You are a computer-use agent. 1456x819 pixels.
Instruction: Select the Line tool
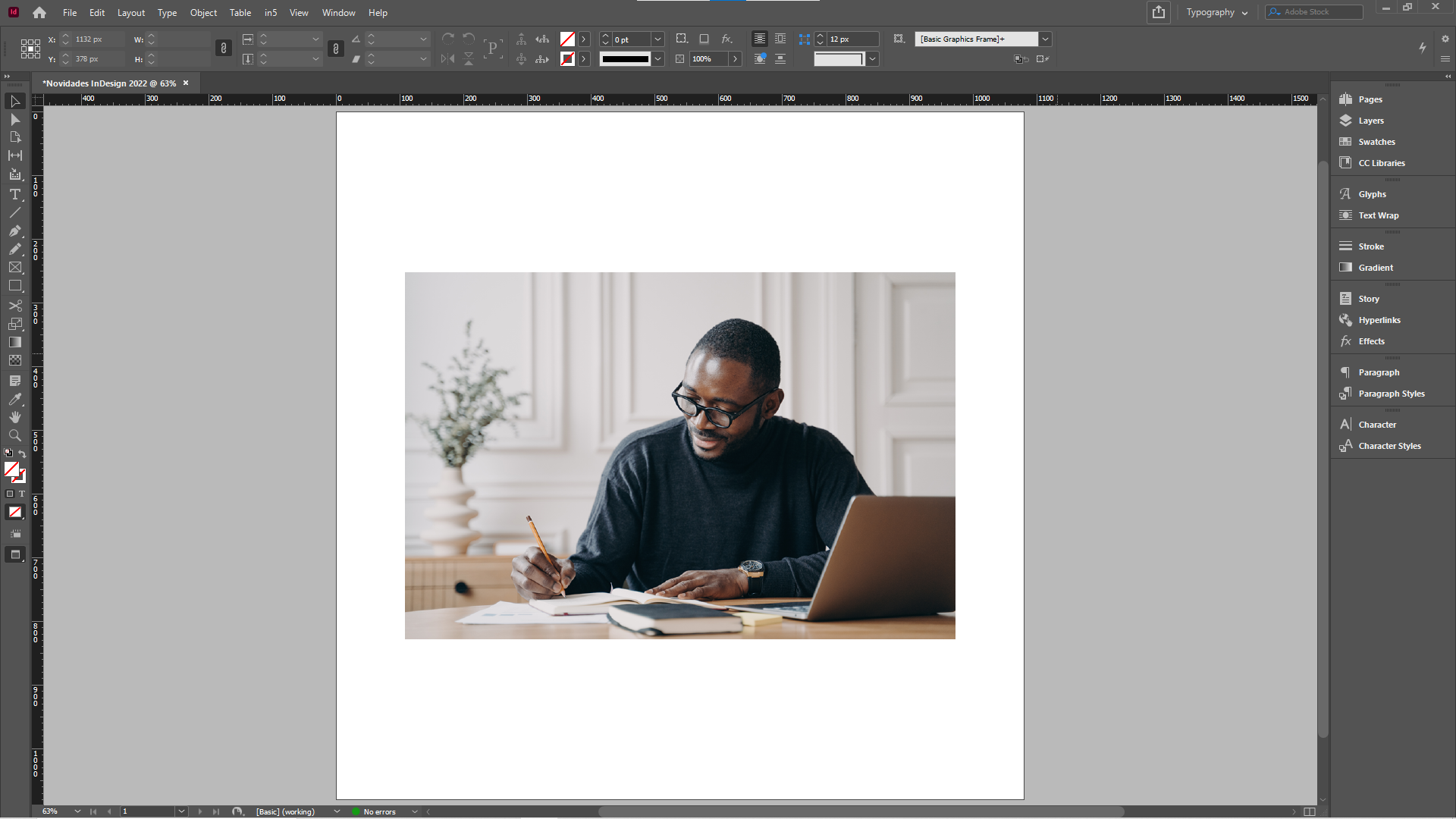(14, 213)
